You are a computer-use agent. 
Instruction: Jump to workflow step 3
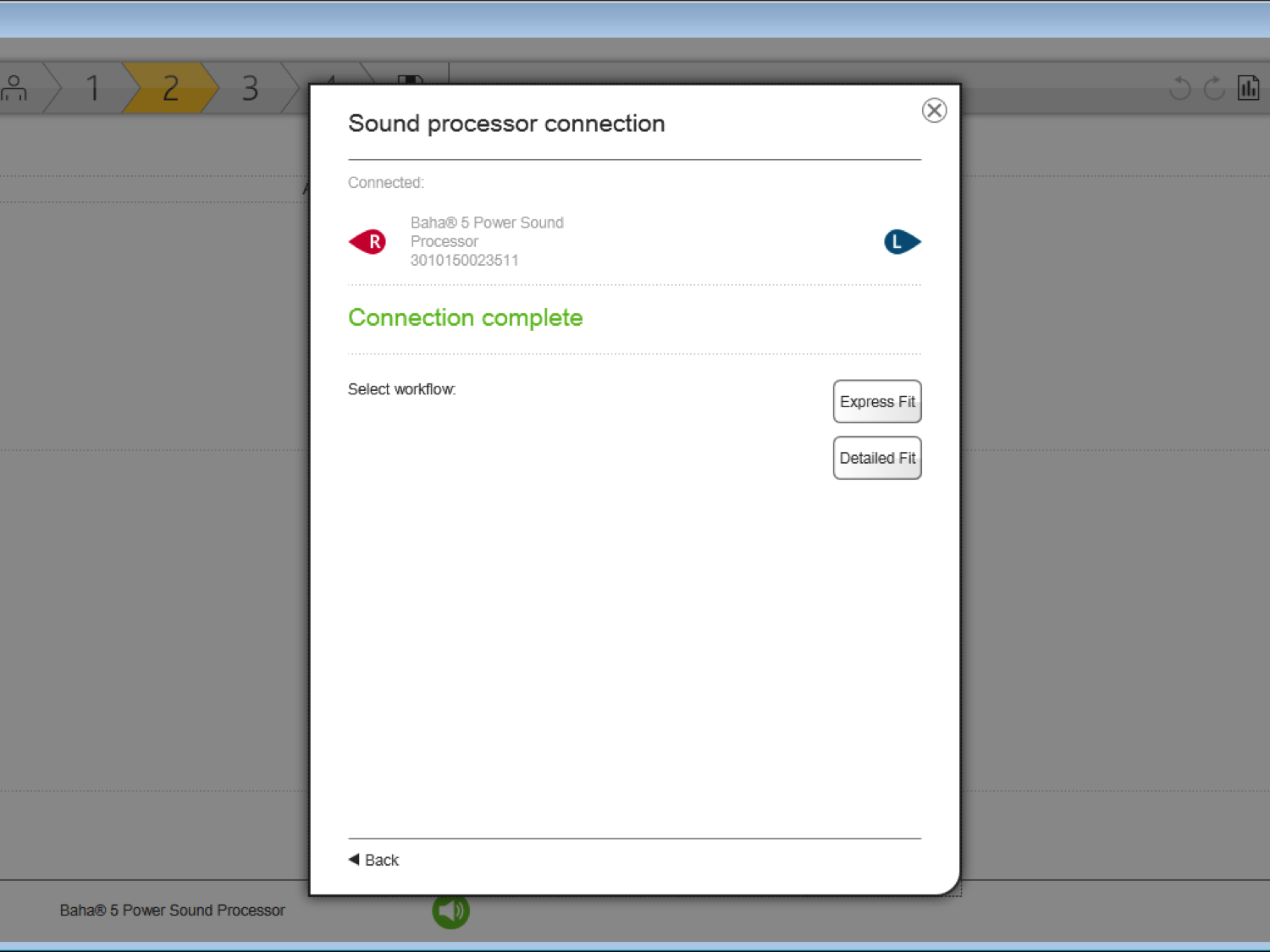250,88
